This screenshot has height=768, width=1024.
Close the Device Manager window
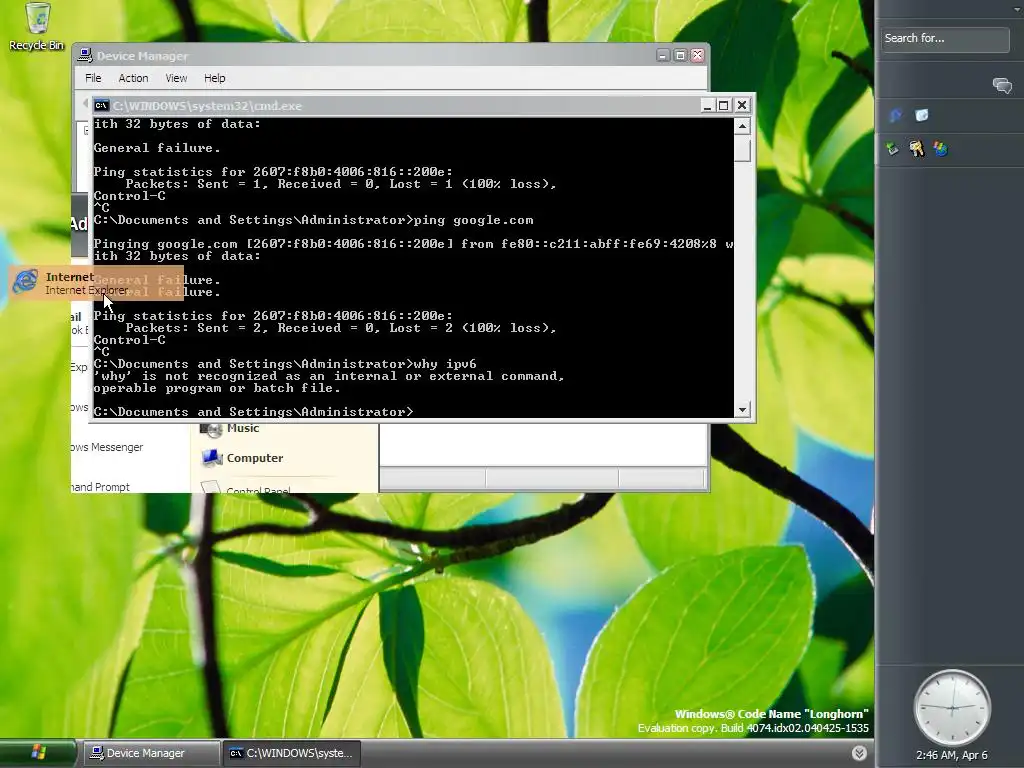pyautogui.click(x=697, y=56)
